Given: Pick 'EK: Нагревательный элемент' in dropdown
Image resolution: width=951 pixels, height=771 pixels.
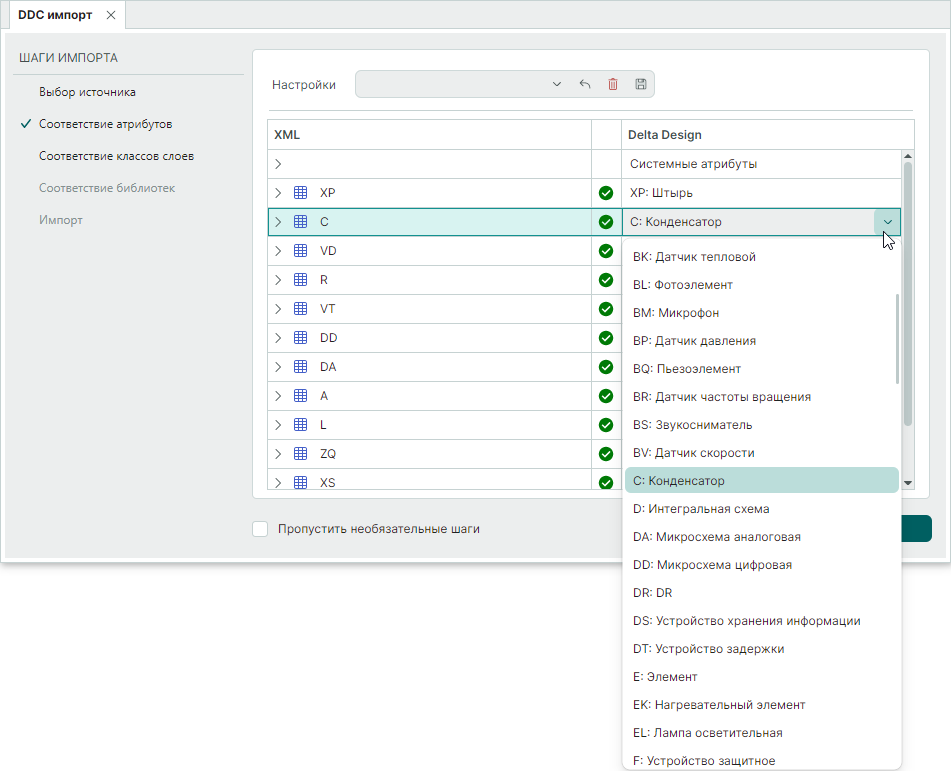Looking at the screenshot, I should (718, 705).
